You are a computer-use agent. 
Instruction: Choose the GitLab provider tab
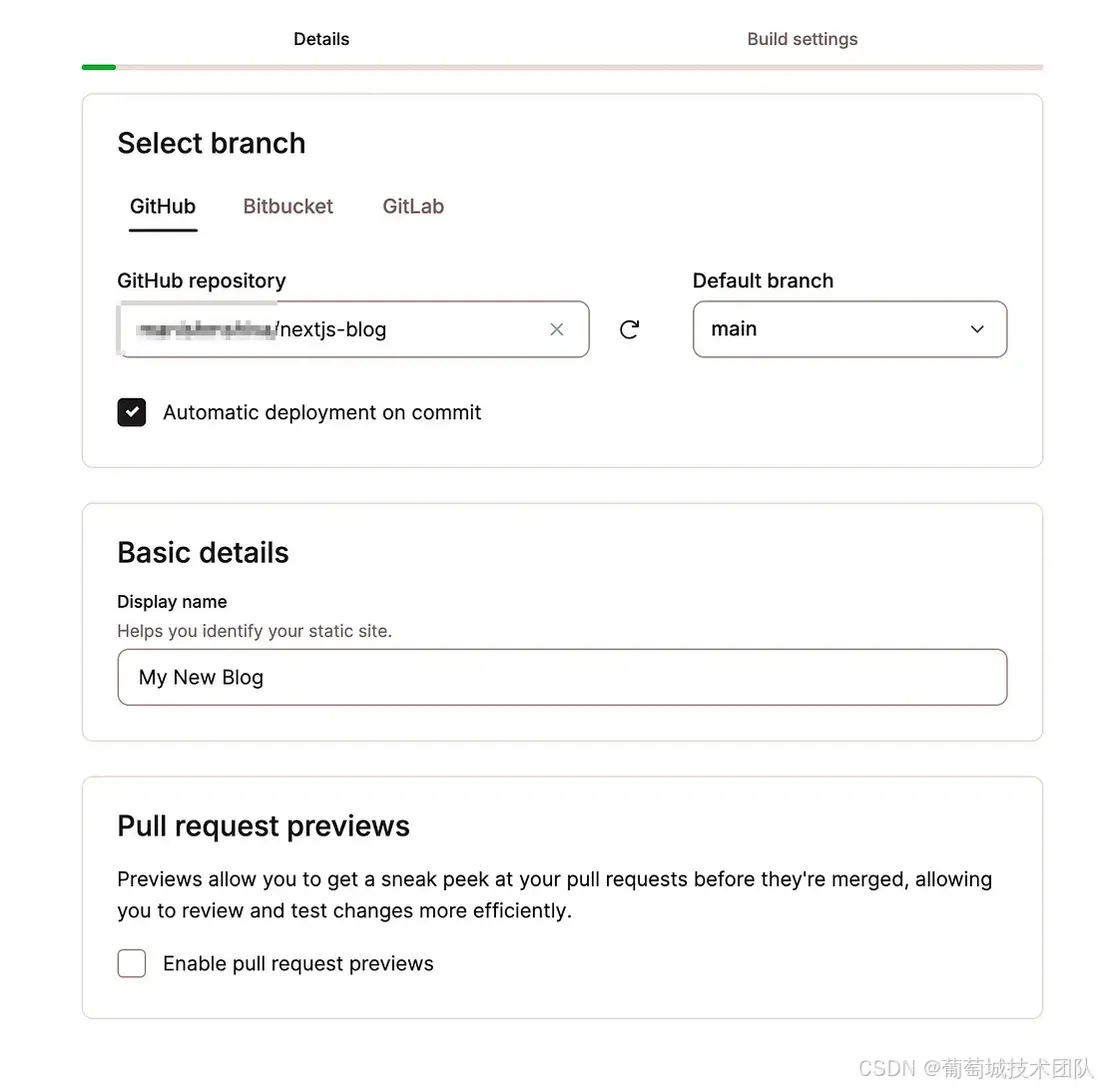pos(413,207)
